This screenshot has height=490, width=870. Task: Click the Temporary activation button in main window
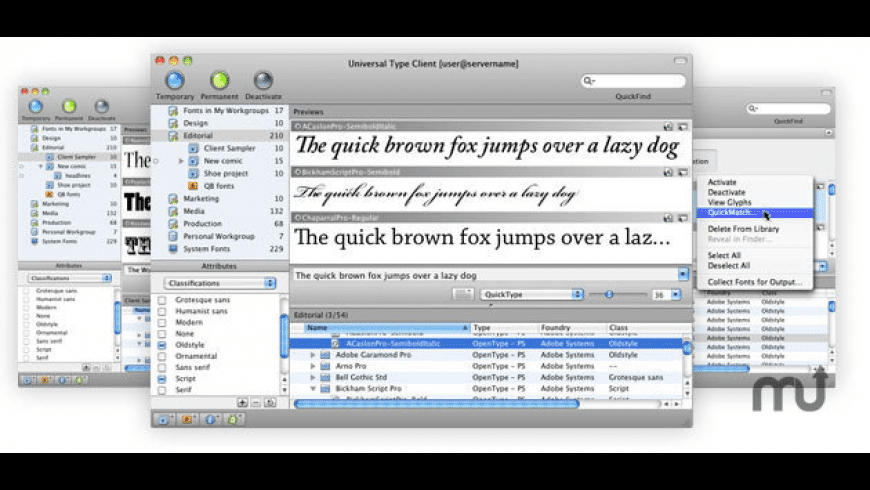pyautogui.click(x=174, y=81)
